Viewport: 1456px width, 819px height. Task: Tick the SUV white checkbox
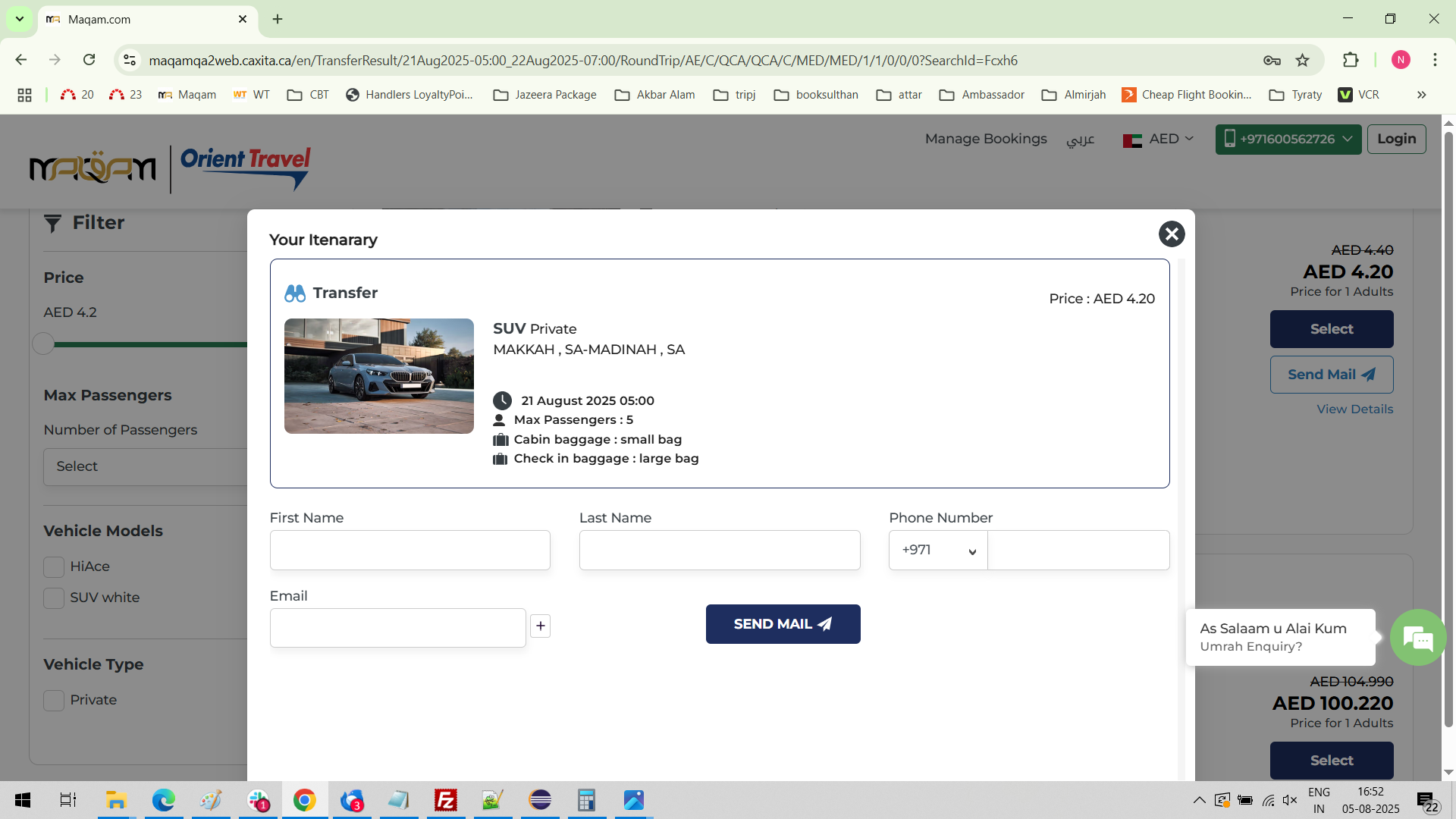54,598
